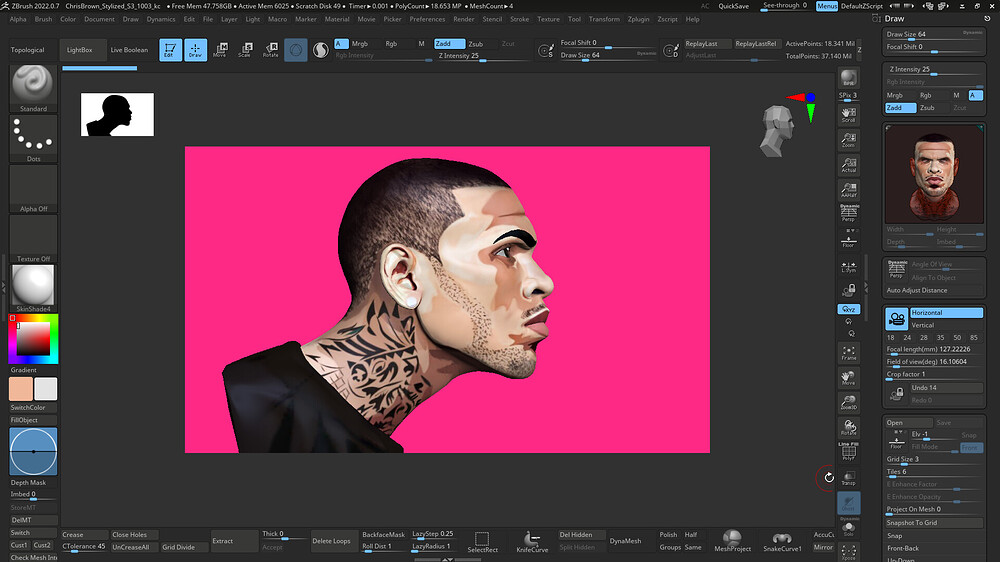Click the Delete Loops button
Image resolution: width=1000 pixels, height=562 pixels.
tap(331, 541)
